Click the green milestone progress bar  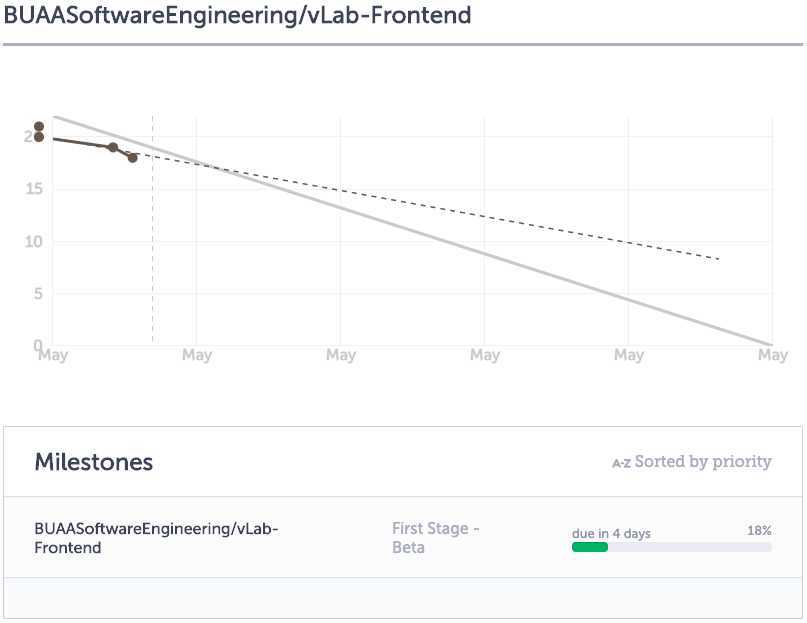(x=590, y=547)
